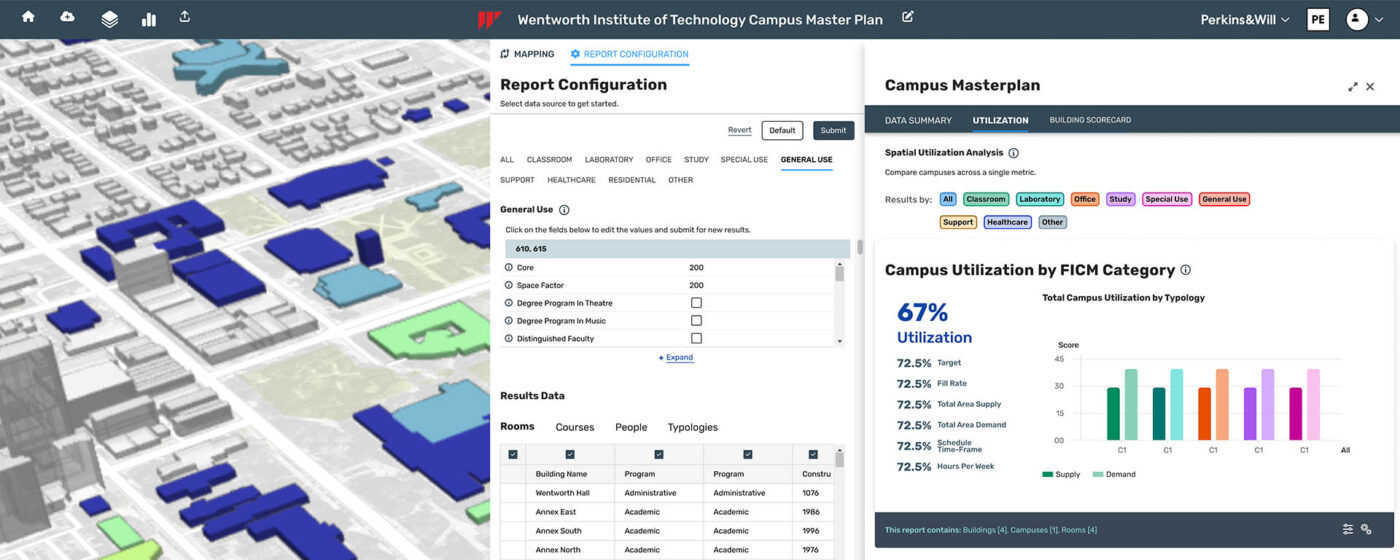The height and width of the screenshot is (560, 1400).
Task: Expand the Campus Masterplan panel to fullscreen
Action: coord(1352,87)
